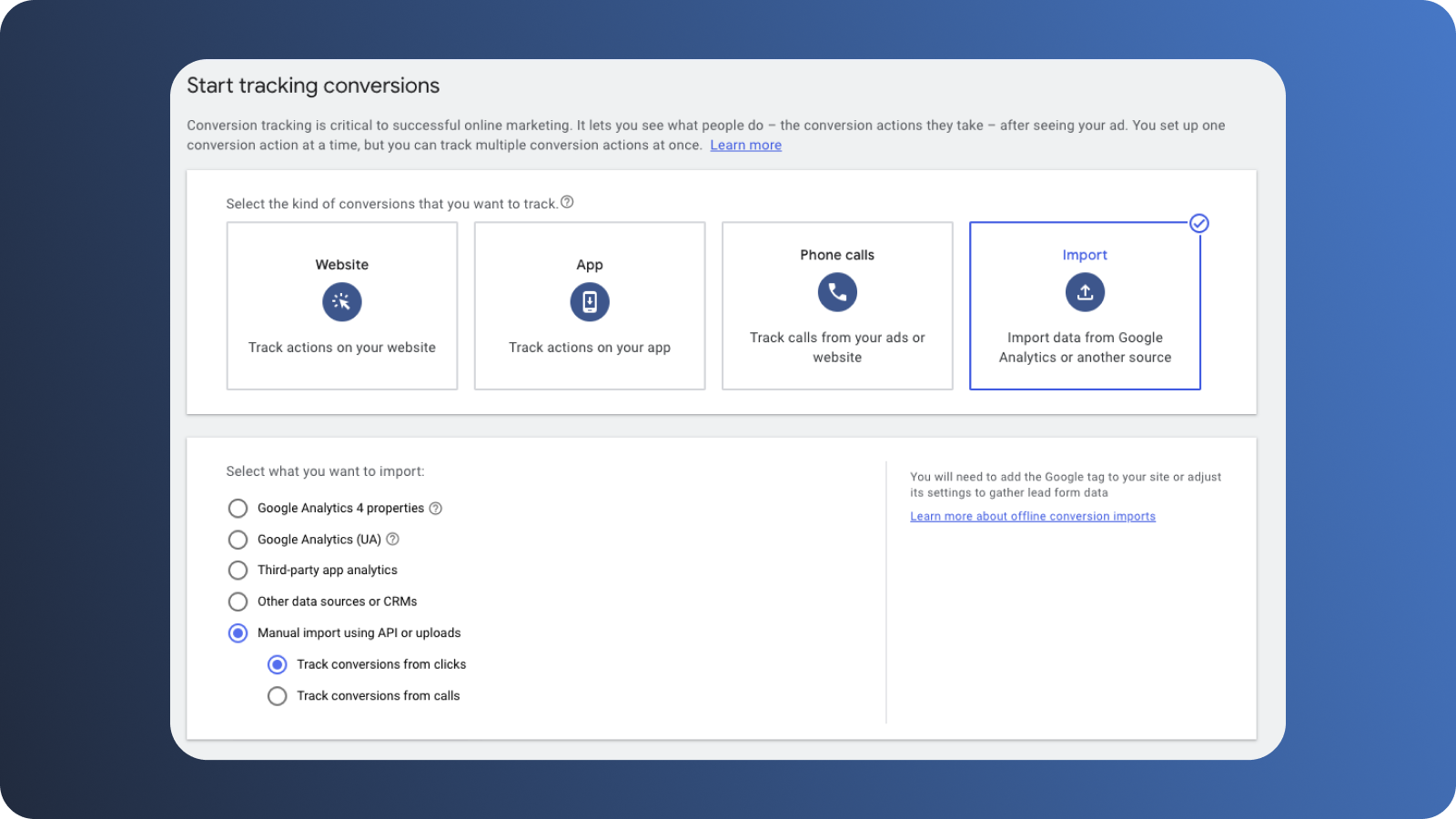The height and width of the screenshot is (819, 1456).
Task: Click the Google tag lead form note text
Action: coord(1066,485)
